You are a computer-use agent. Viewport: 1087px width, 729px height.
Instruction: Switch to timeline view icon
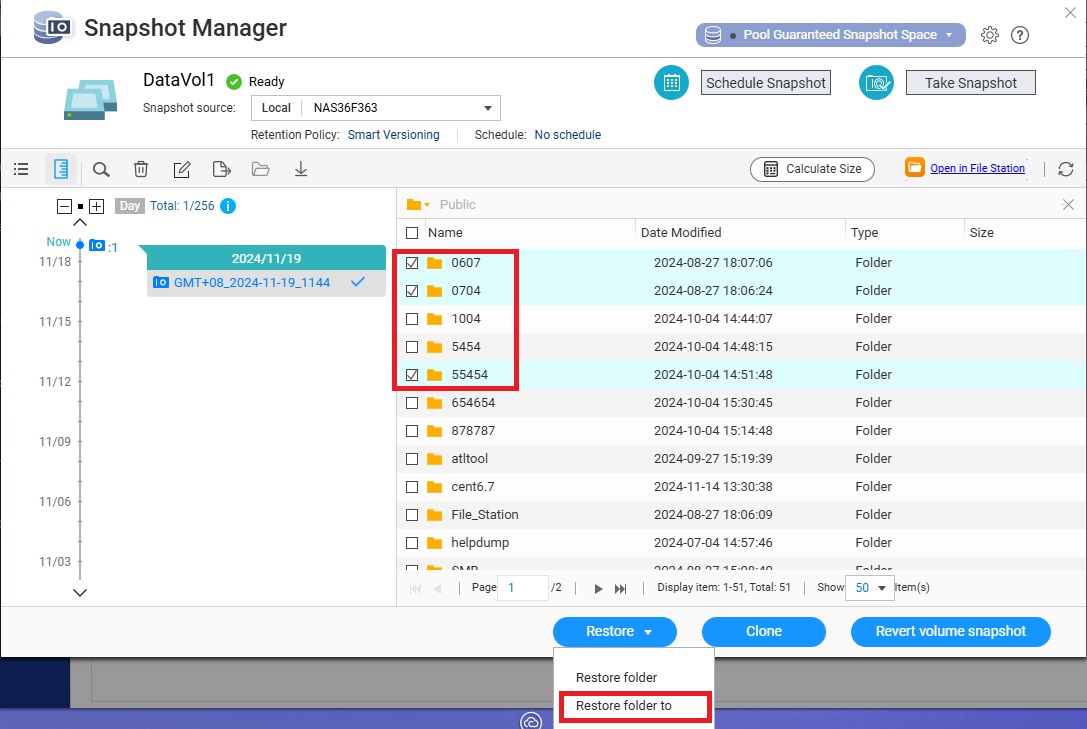(60, 169)
